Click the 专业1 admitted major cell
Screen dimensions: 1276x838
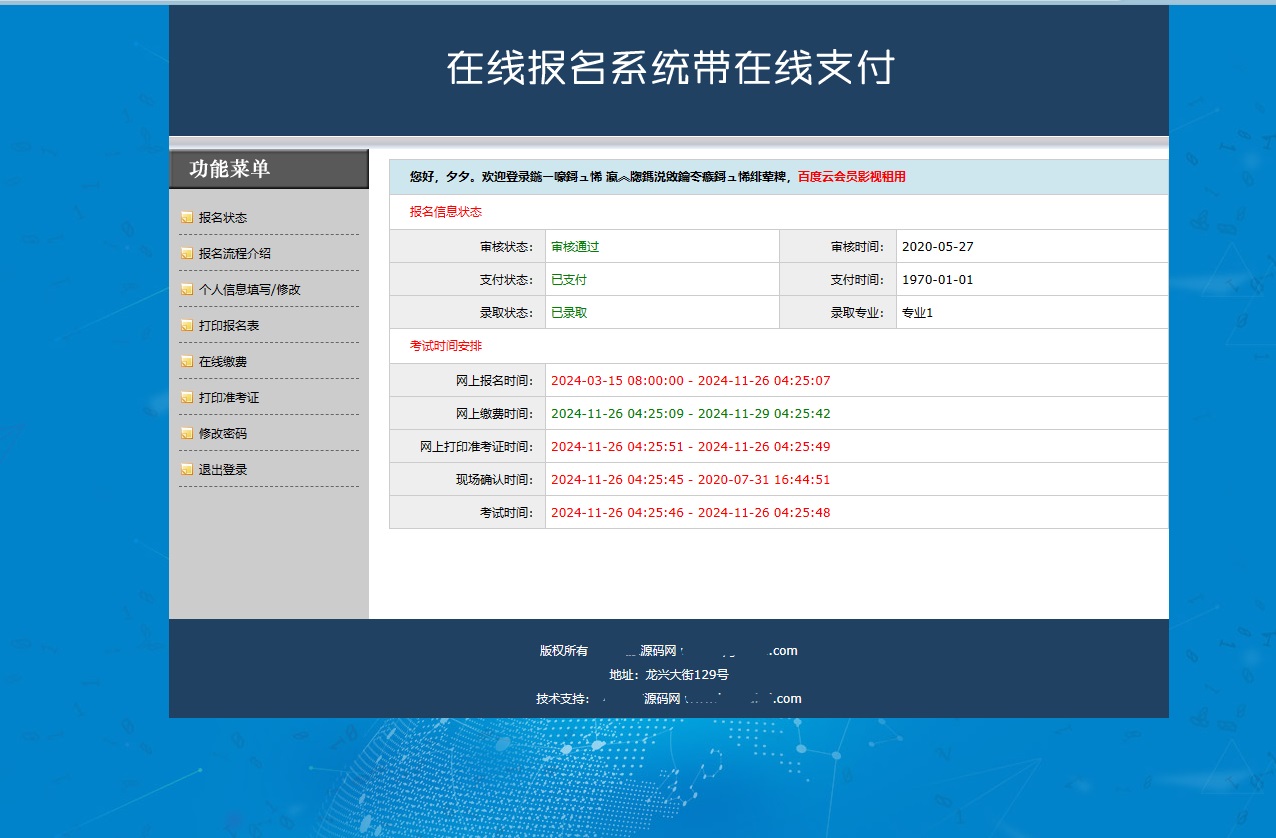pyautogui.click(x=917, y=313)
